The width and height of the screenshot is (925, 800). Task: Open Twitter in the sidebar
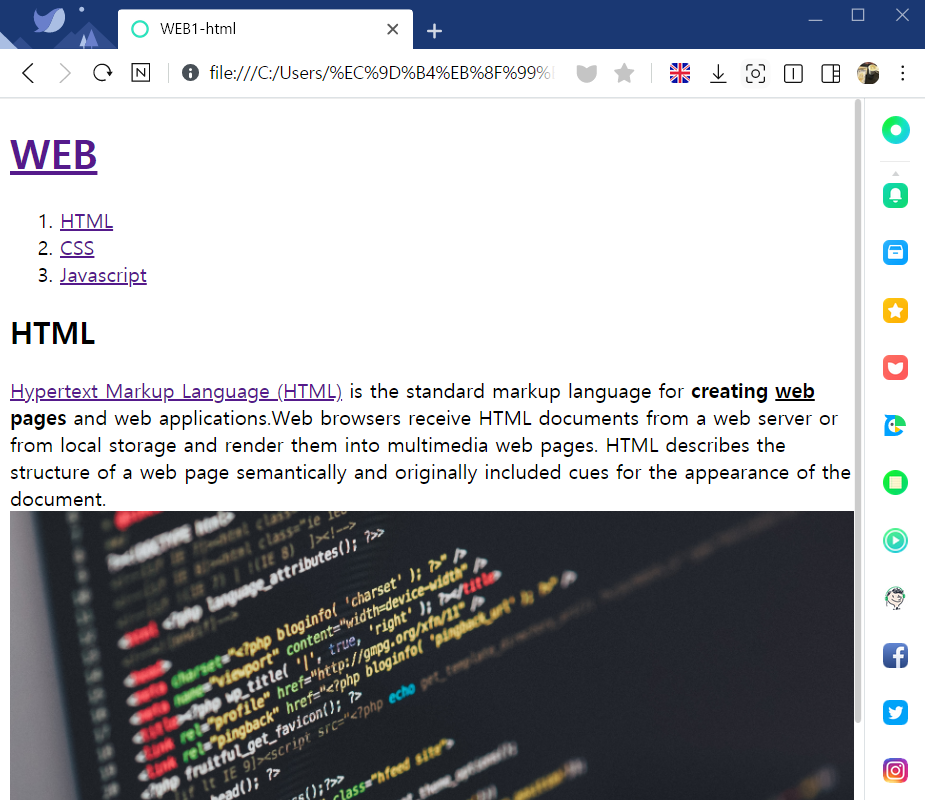tap(896, 713)
